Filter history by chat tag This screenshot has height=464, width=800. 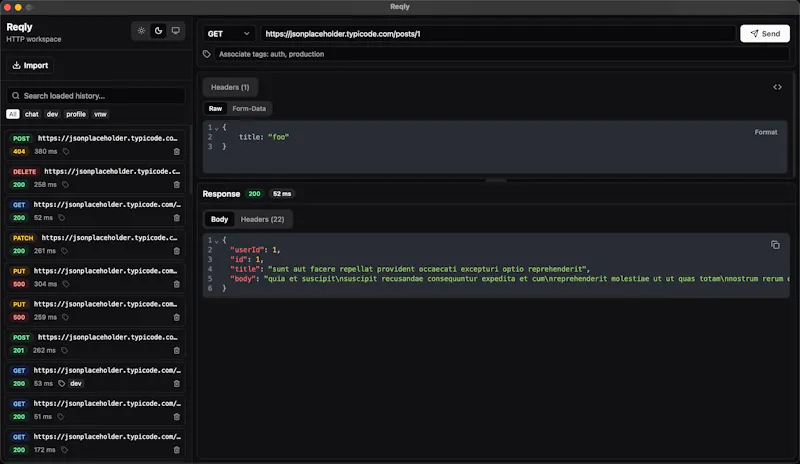(x=32, y=114)
